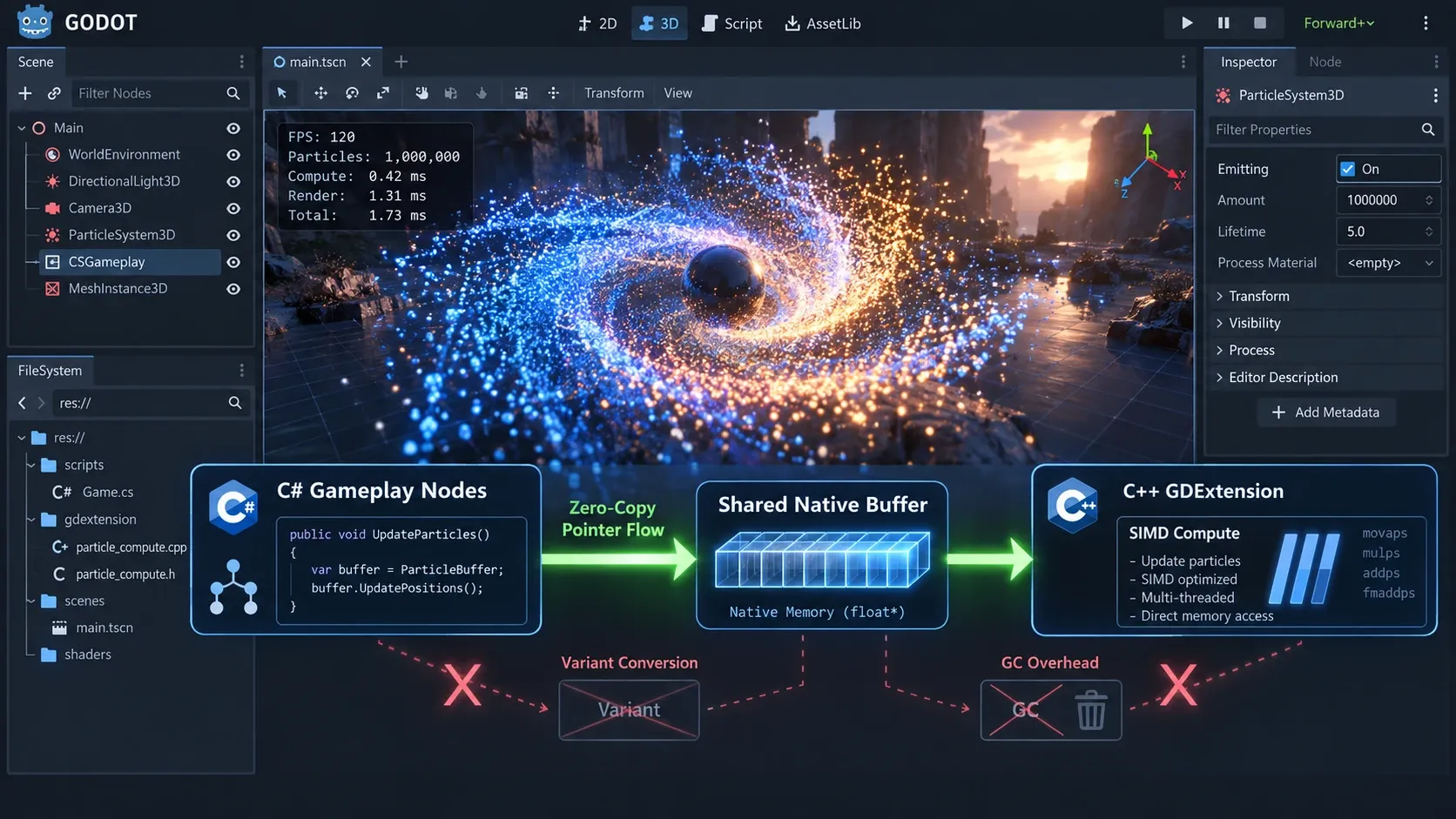Open the Forward+ renderer dropdown
The image size is (1456, 819).
tap(1338, 23)
